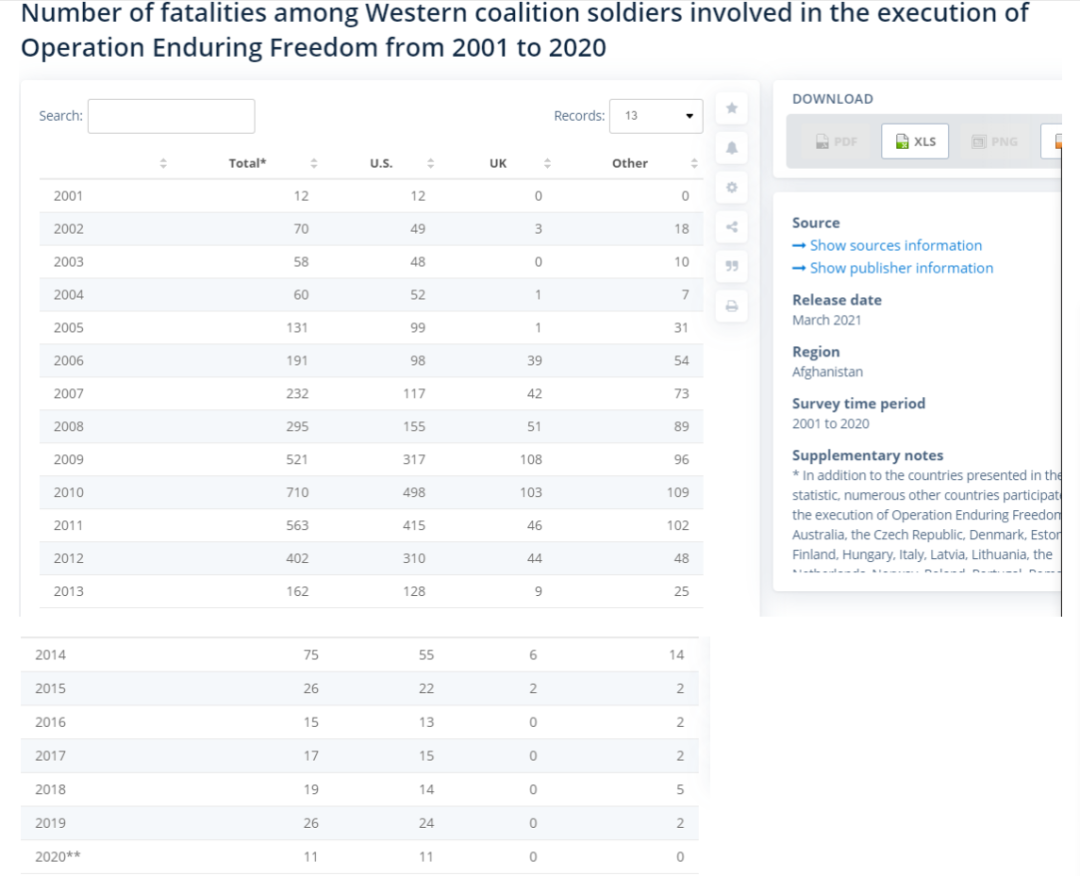Sort table by UK column
Screen dimensions: 1080x876
[x=547, y=163]
